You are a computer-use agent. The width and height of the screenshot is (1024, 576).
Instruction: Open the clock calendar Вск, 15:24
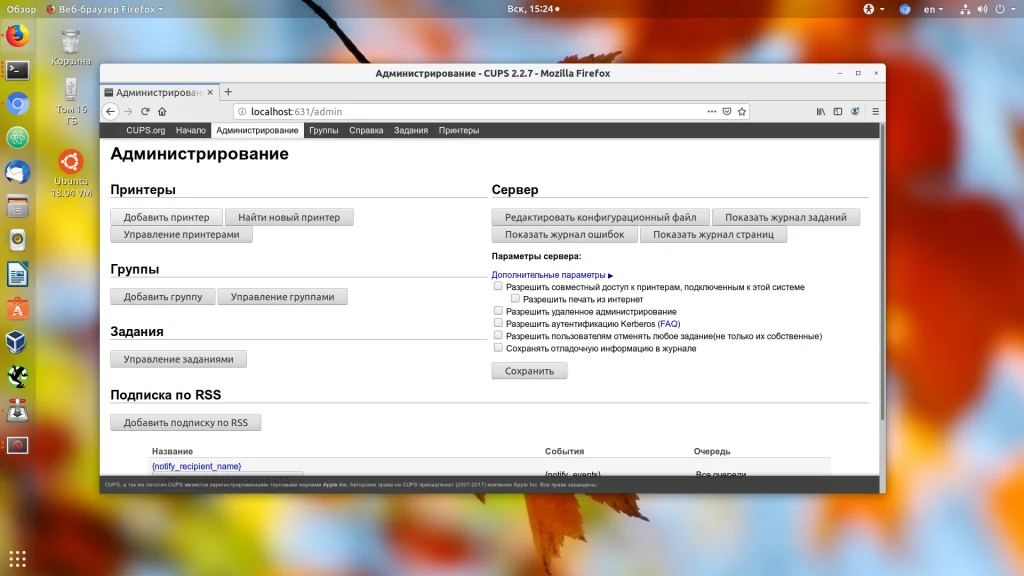click(533, 9)
